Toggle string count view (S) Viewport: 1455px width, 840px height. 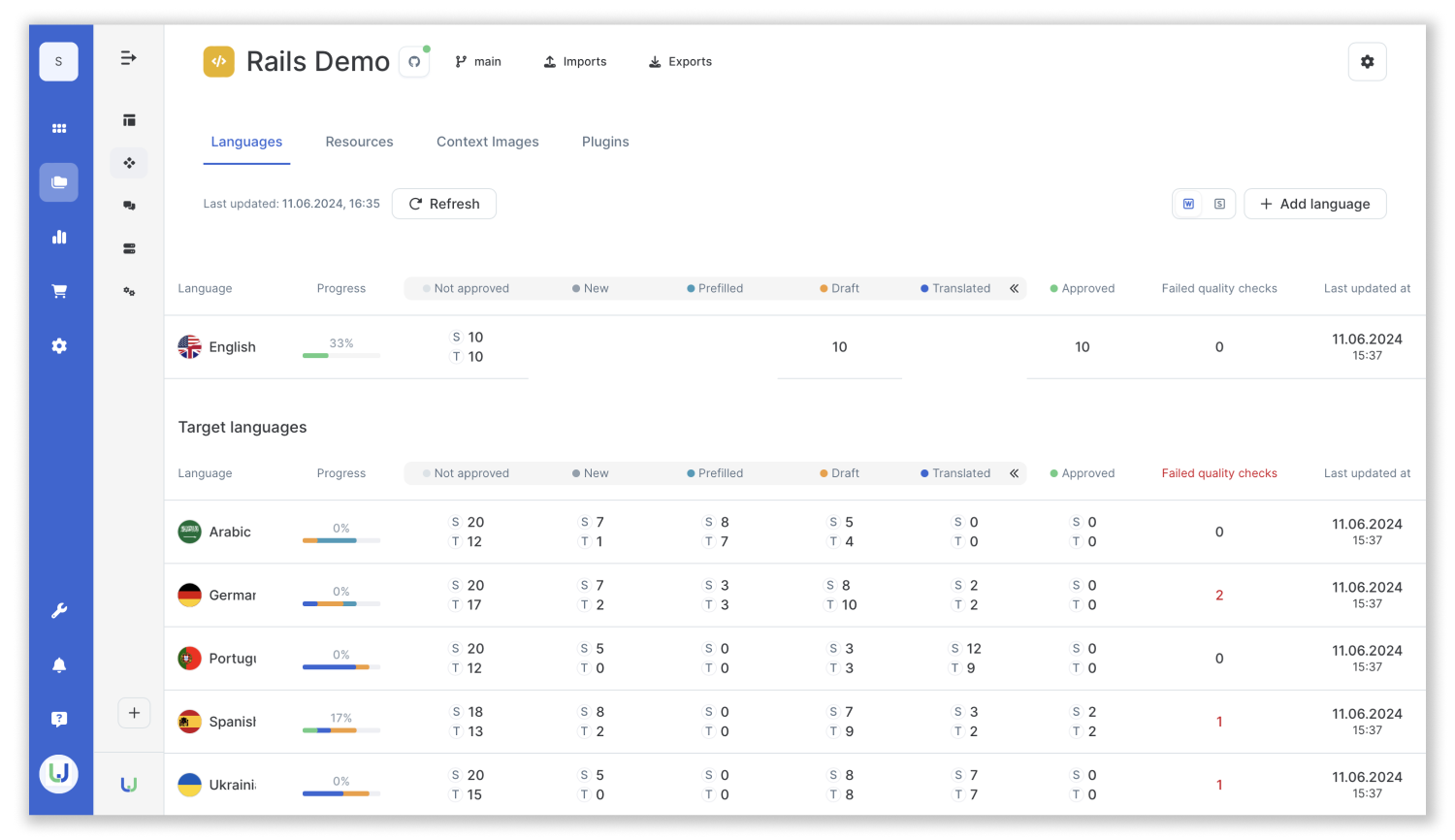click(x=1219, y=204)
